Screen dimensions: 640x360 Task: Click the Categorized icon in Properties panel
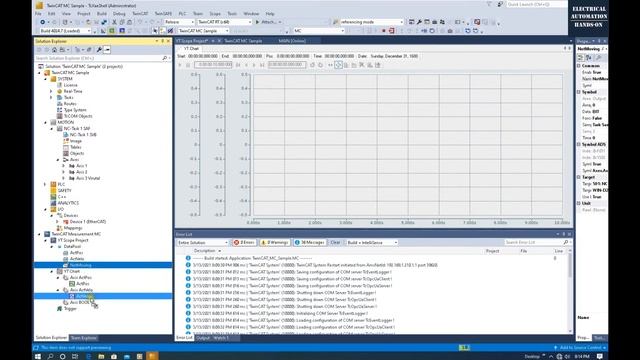click(580, 58)
